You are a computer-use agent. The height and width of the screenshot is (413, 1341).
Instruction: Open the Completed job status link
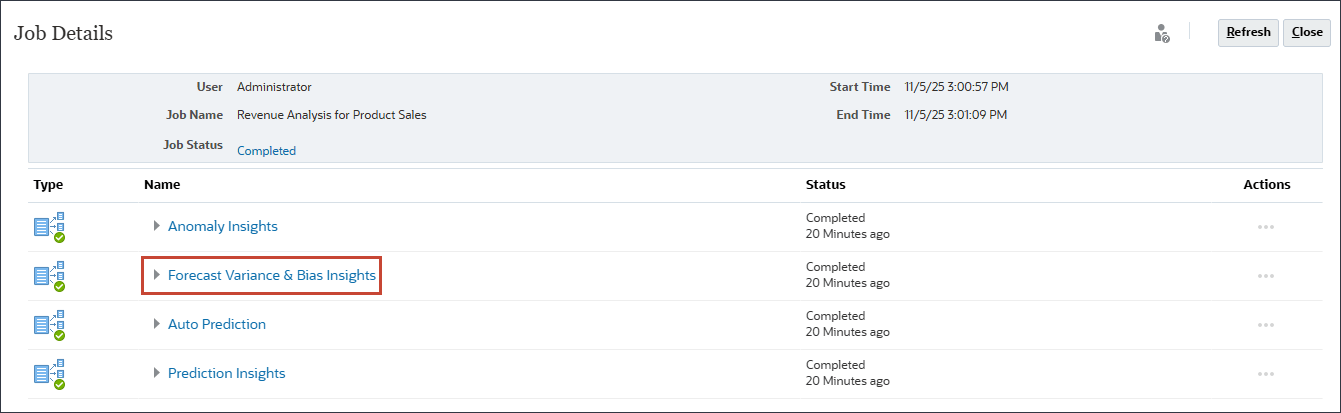click(266, 151)
